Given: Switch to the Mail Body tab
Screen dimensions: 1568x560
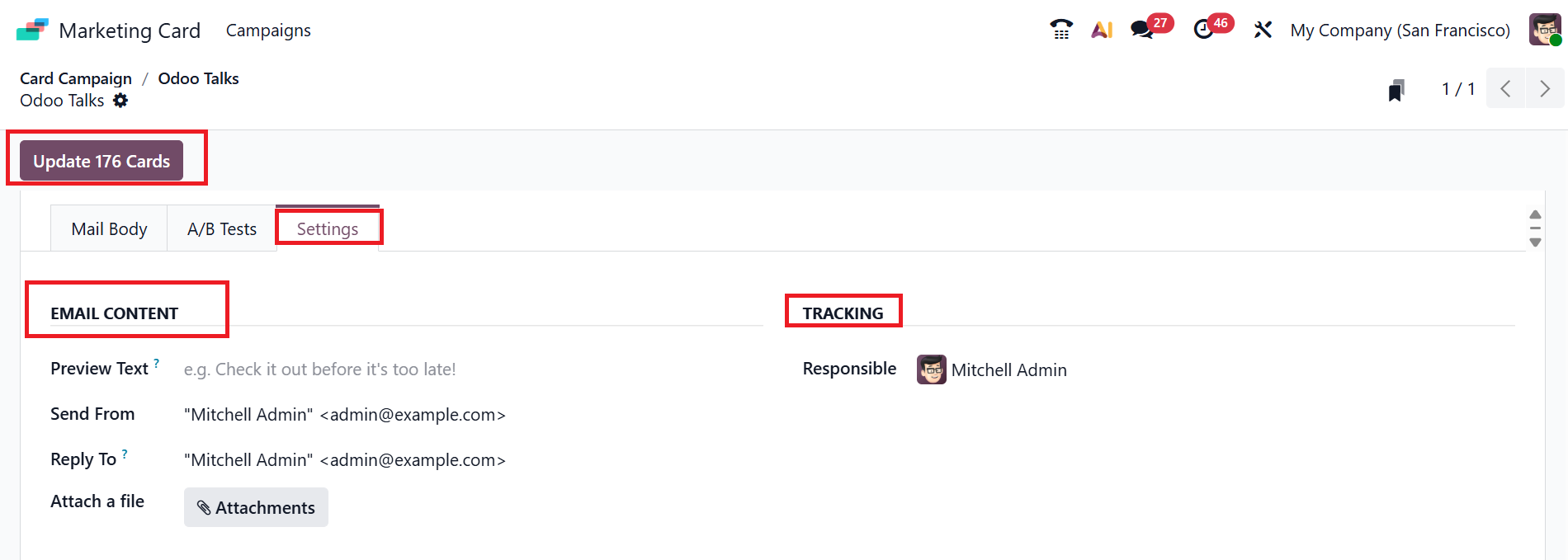Looking at the screenshot, I should (x=109, y=229).
